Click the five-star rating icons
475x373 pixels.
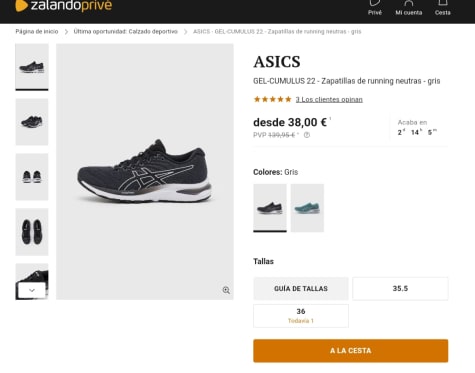tap(272, 99)
